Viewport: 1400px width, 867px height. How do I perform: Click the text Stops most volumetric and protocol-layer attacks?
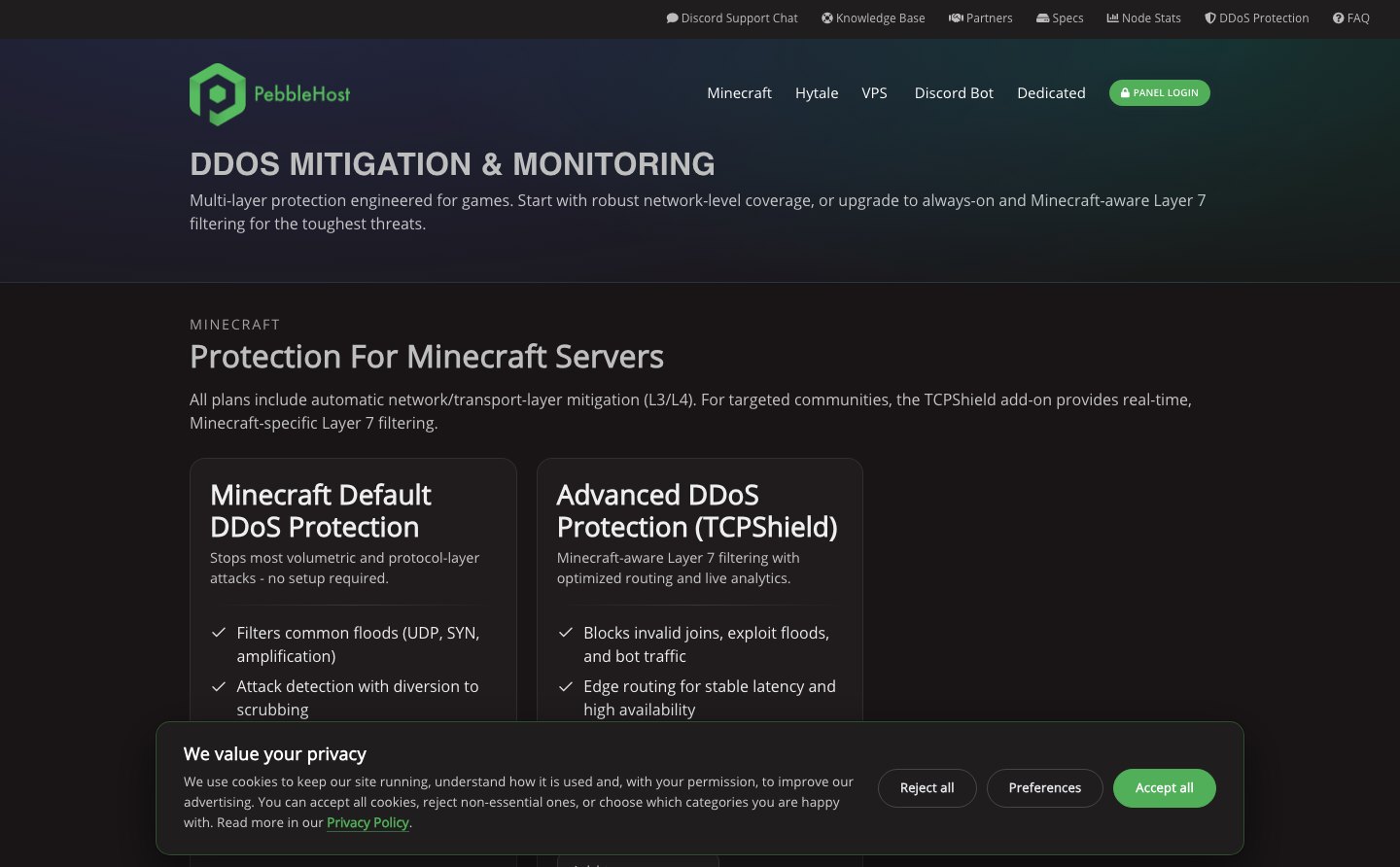click(x=345, y=568)
